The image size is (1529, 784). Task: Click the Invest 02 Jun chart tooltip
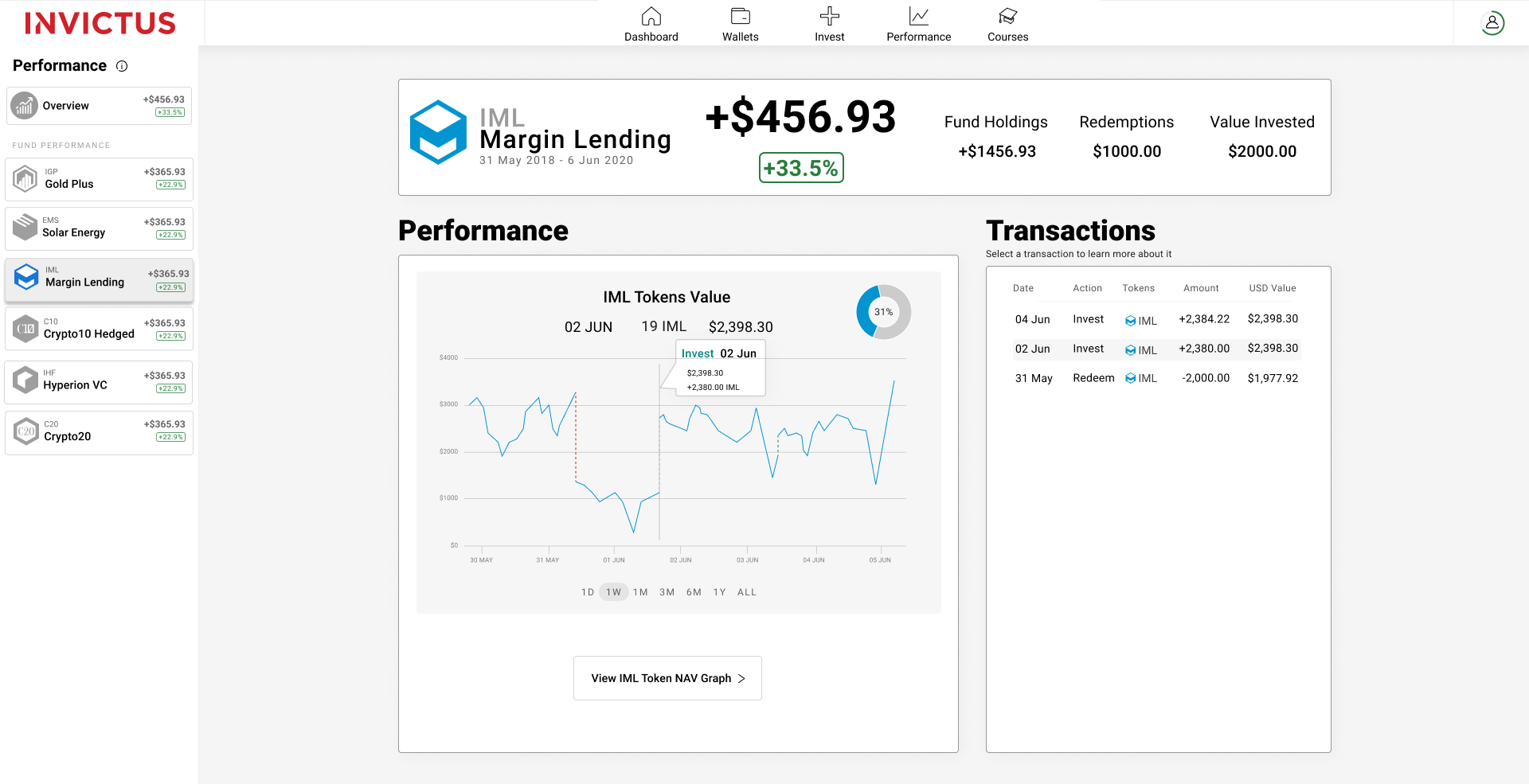(x=721, y=369)
